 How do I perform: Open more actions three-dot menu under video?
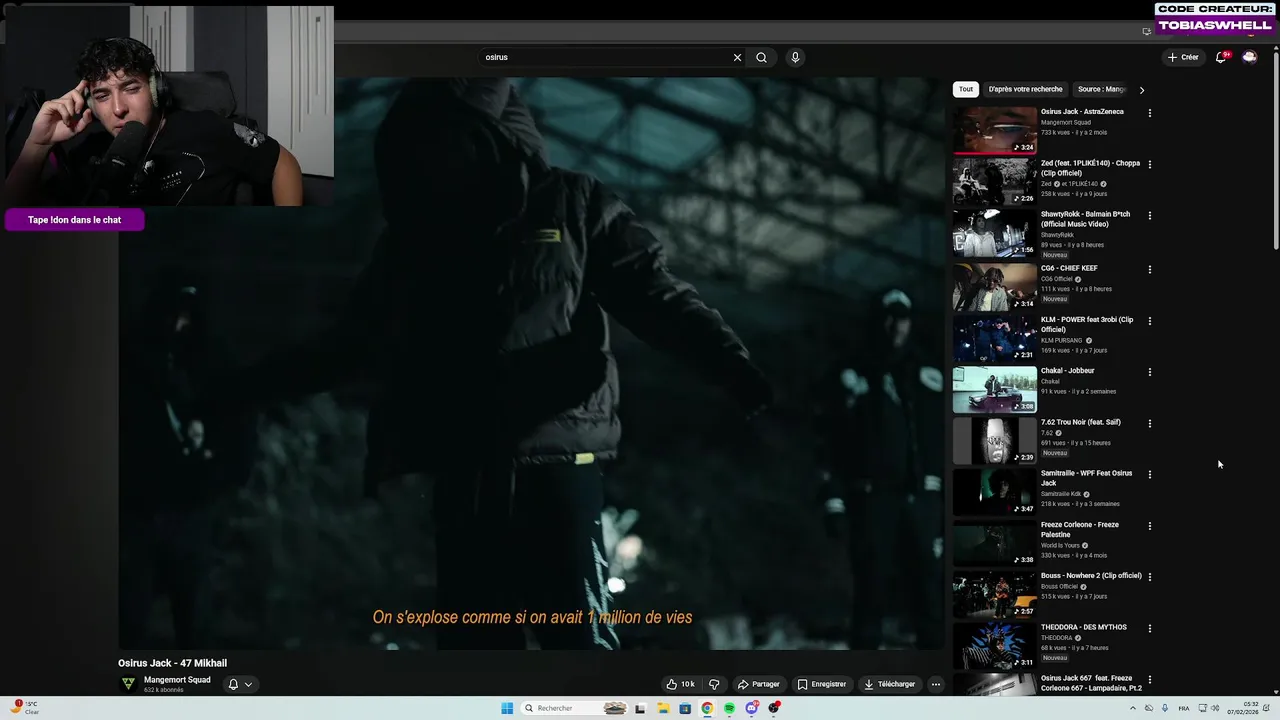[935, 684]
